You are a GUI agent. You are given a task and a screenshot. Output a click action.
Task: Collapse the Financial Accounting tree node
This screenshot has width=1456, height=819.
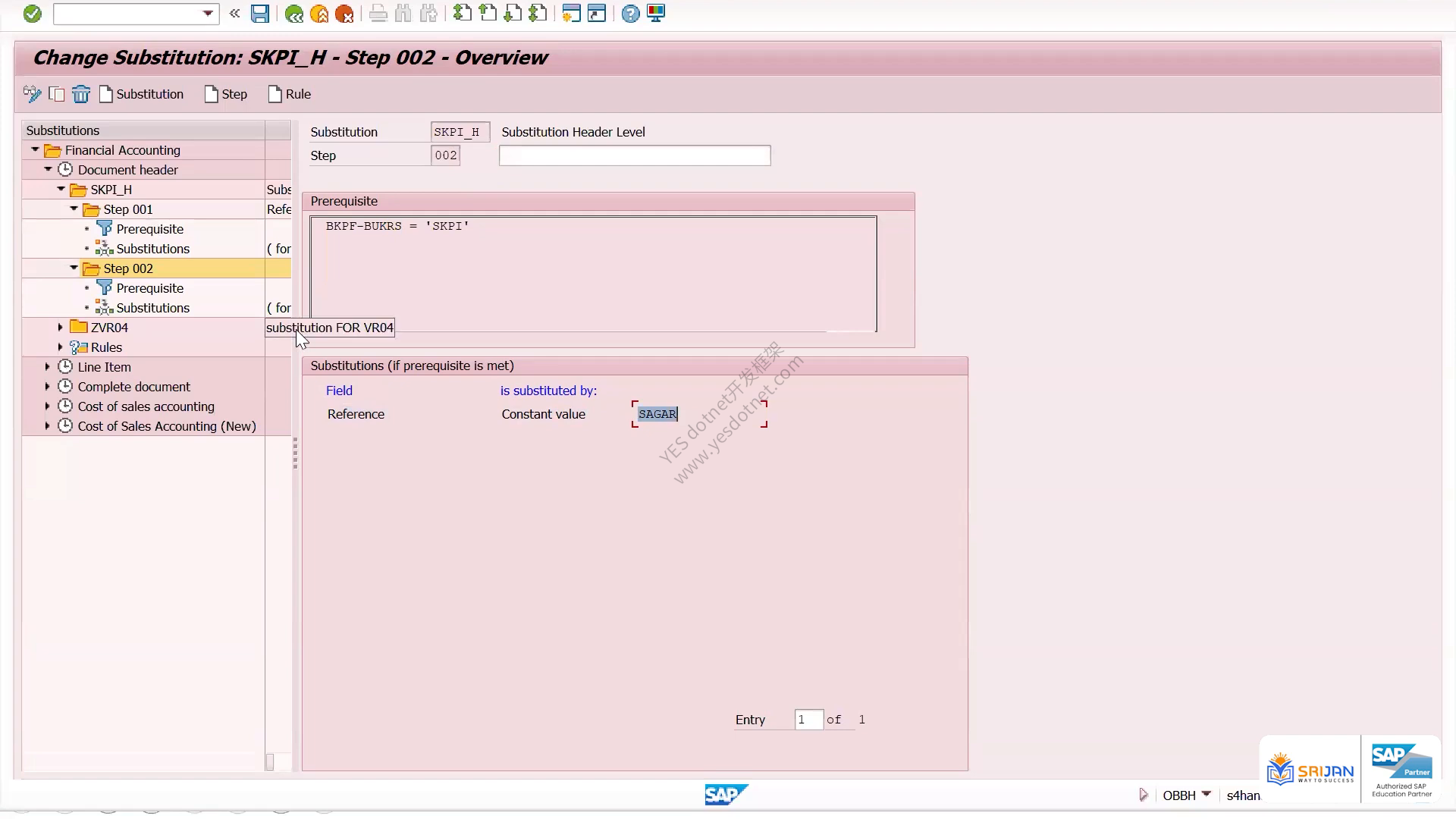tap(35, 149)
